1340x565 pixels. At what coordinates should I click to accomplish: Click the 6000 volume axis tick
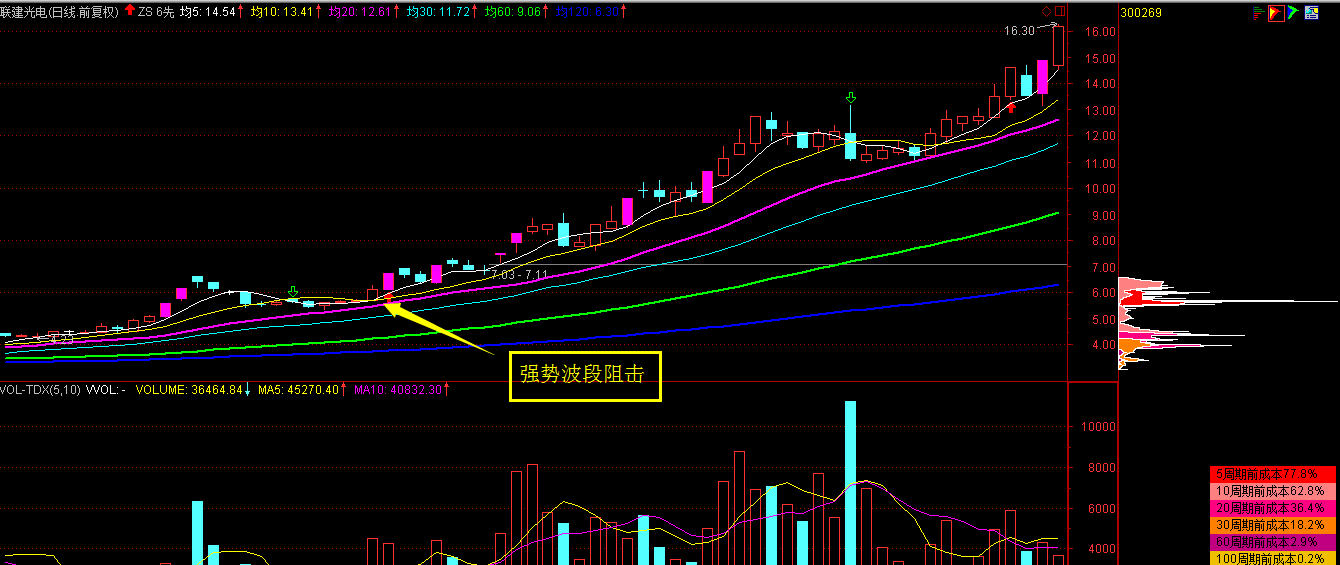click(x=1104, y=508)
